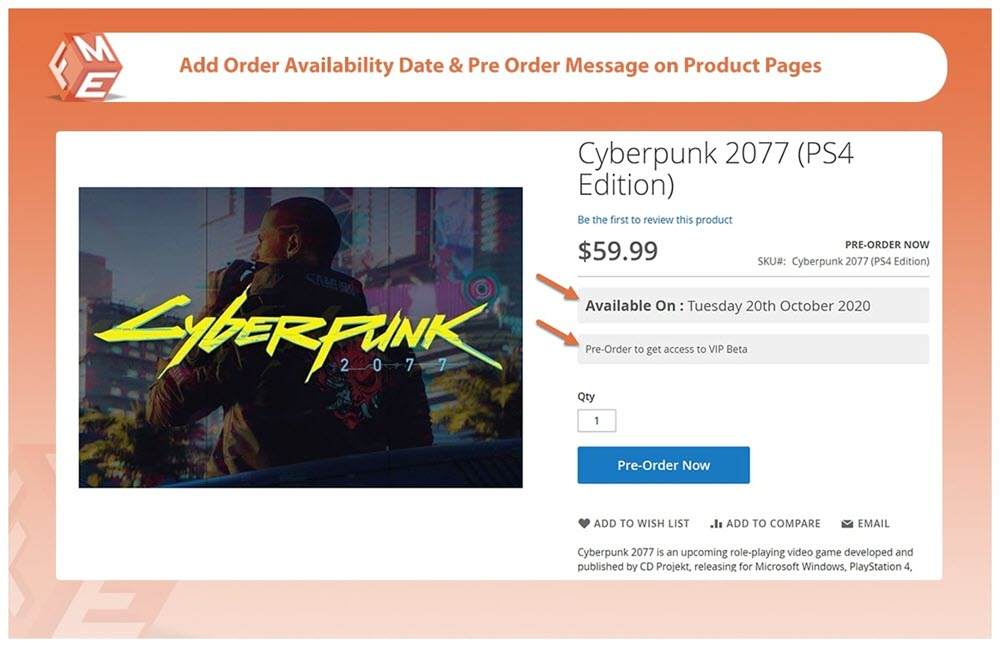This screenshot has height=647, width=1000.
Task: Click the $59.99 price
Action: coord(618,251)
